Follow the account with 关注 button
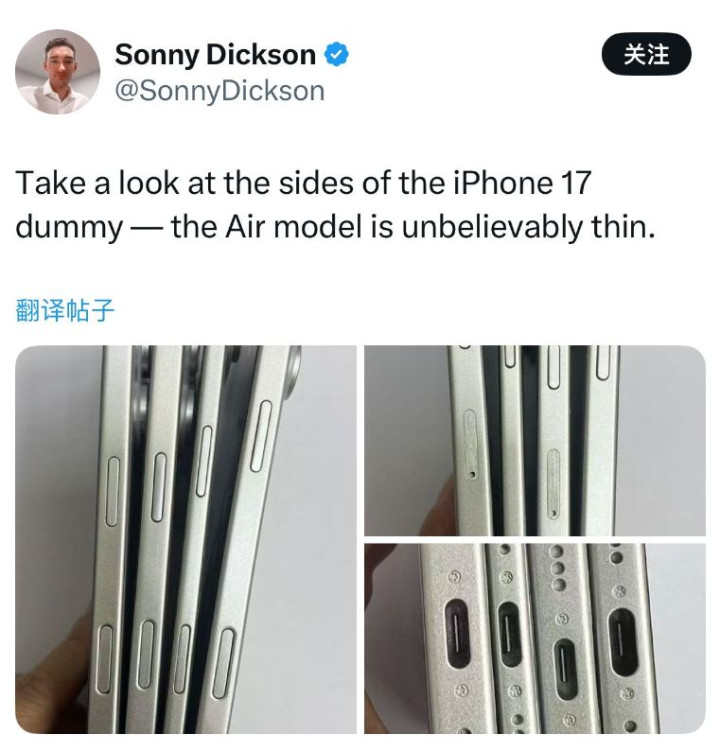Viewport: 720px width, 752px height. (x=646, y=54)
